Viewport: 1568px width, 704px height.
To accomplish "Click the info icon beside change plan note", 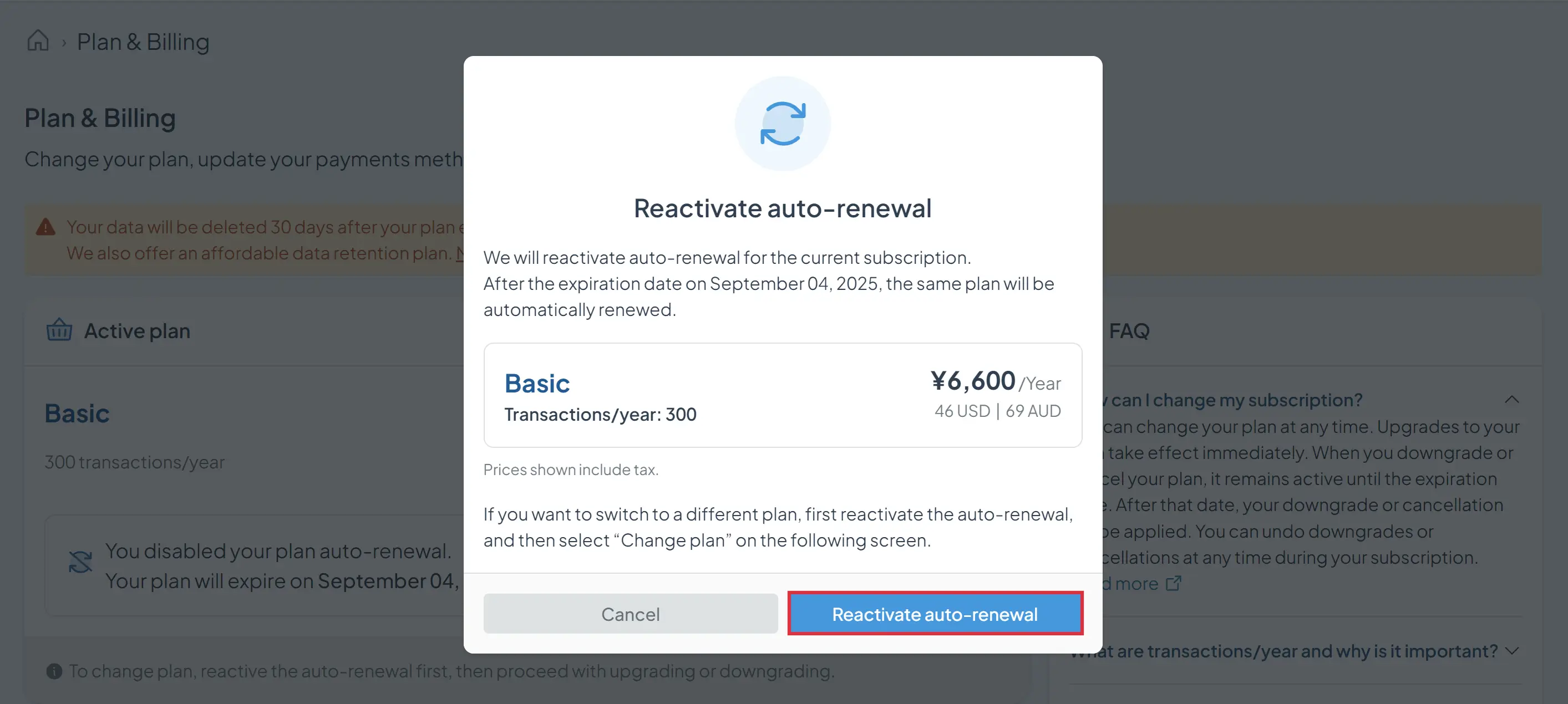I will click(54, 671).
